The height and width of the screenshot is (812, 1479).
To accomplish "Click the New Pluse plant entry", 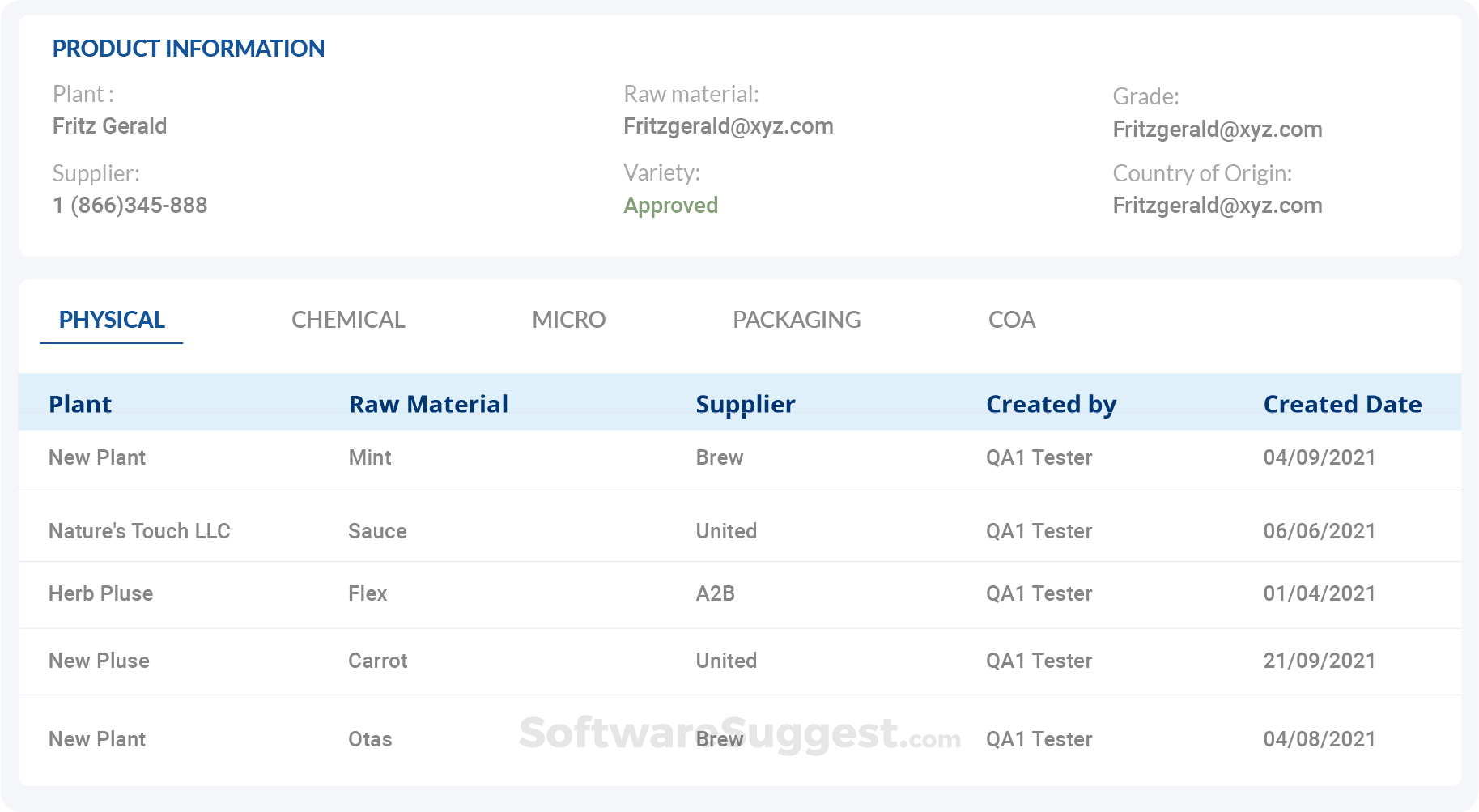I will click(99, 661).
